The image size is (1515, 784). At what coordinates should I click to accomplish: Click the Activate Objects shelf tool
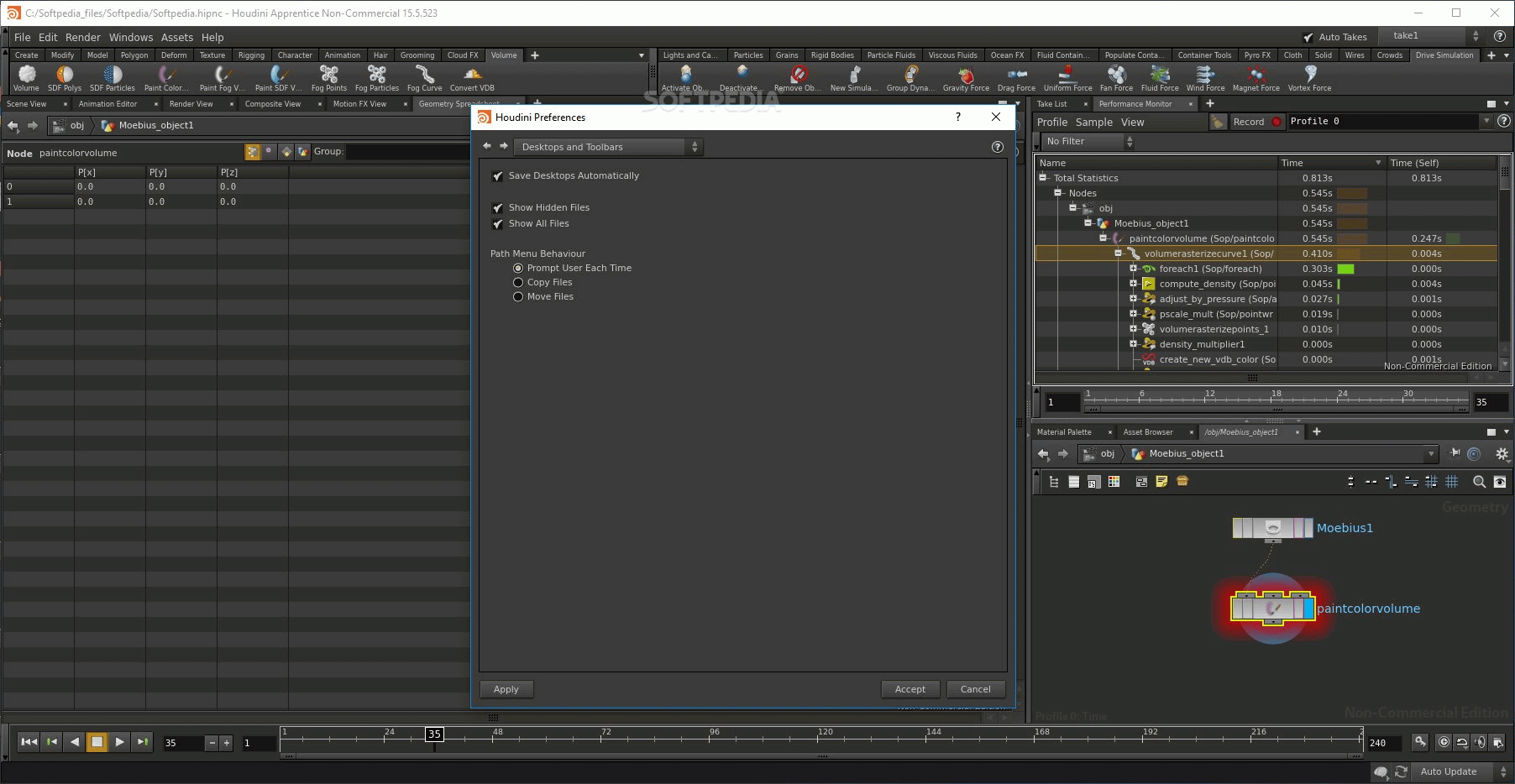685,78
